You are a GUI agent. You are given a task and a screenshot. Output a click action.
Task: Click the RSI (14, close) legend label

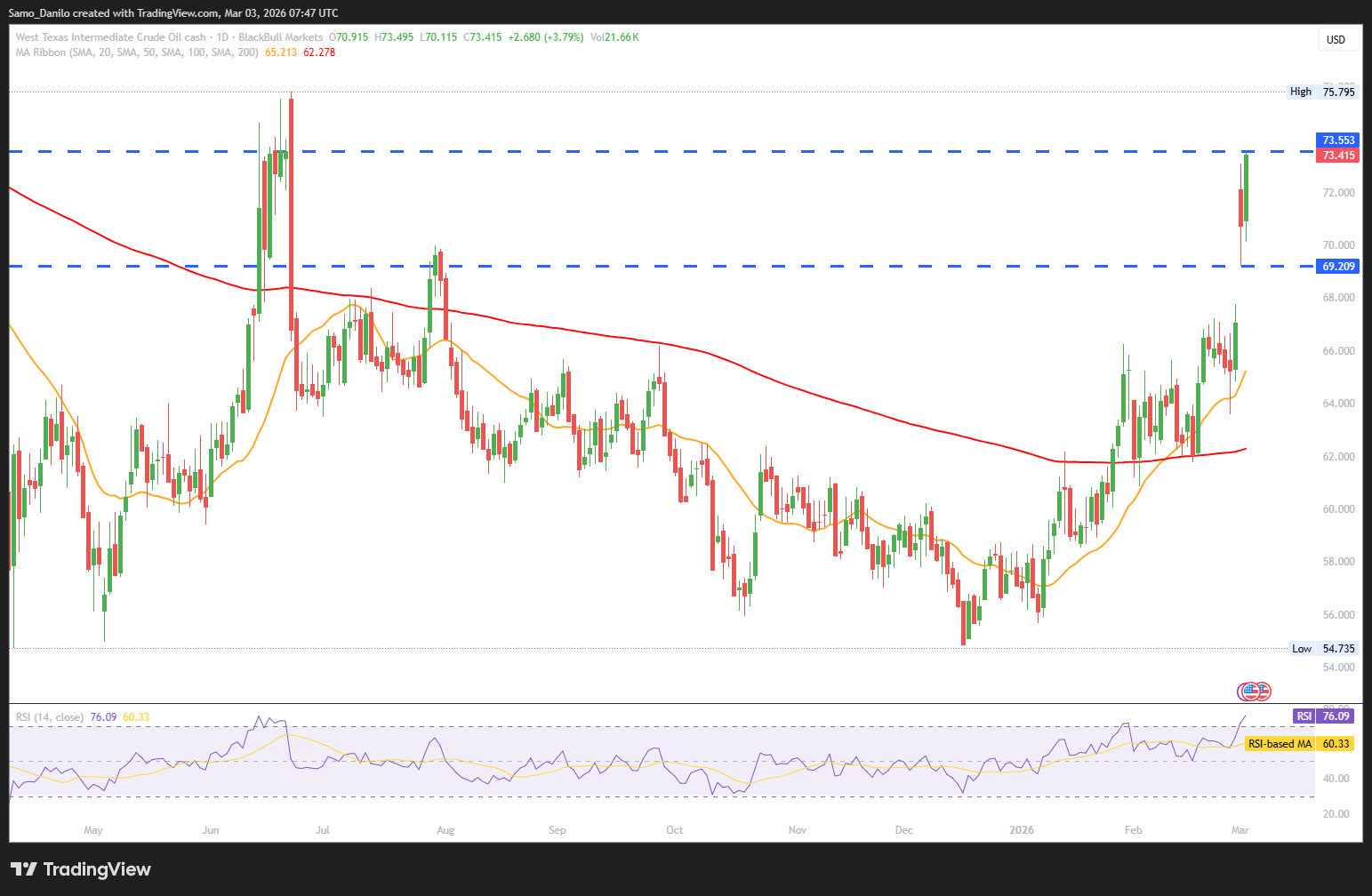tap(50, 717)
